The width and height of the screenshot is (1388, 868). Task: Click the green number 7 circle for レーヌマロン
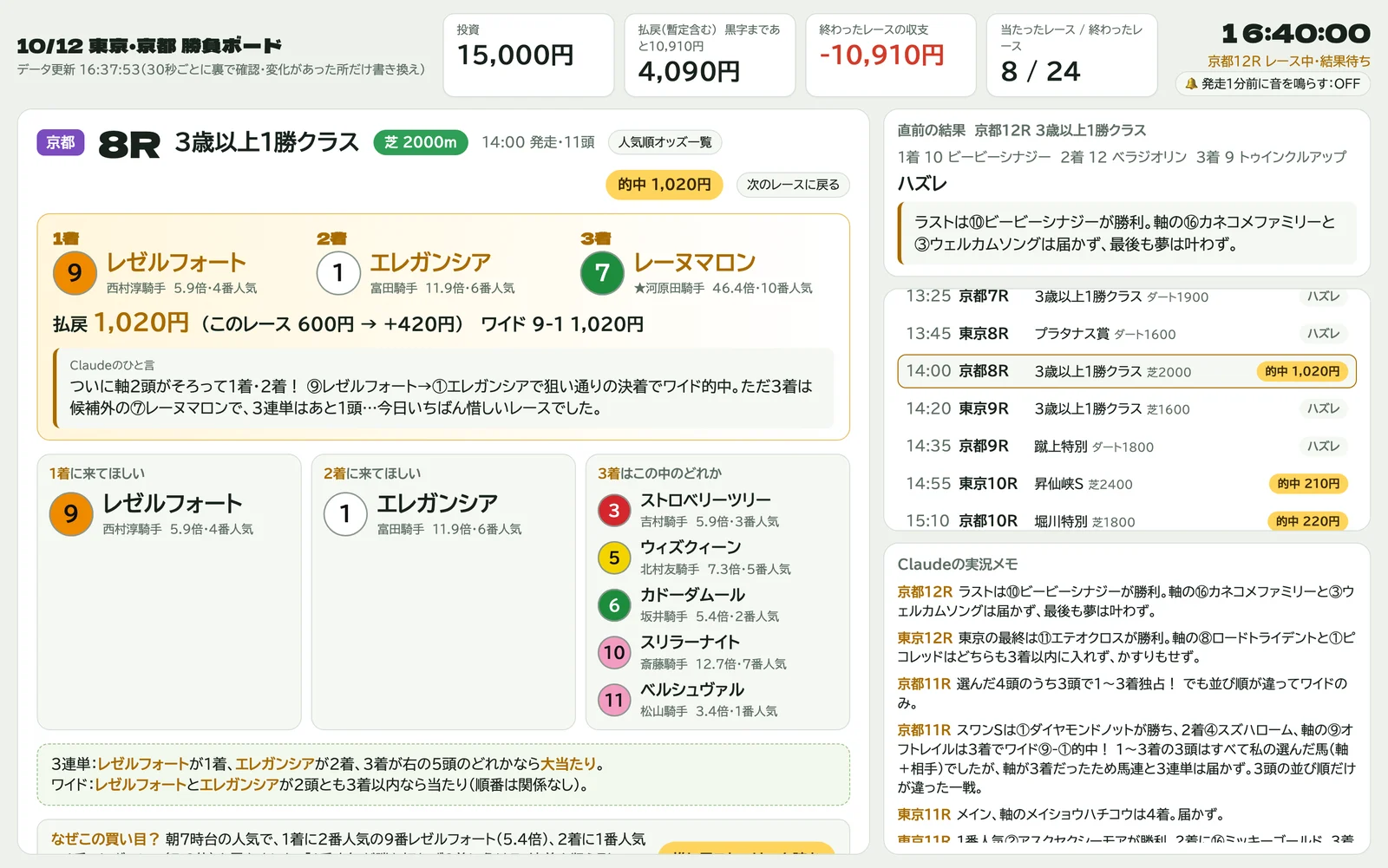coord(602,273)
